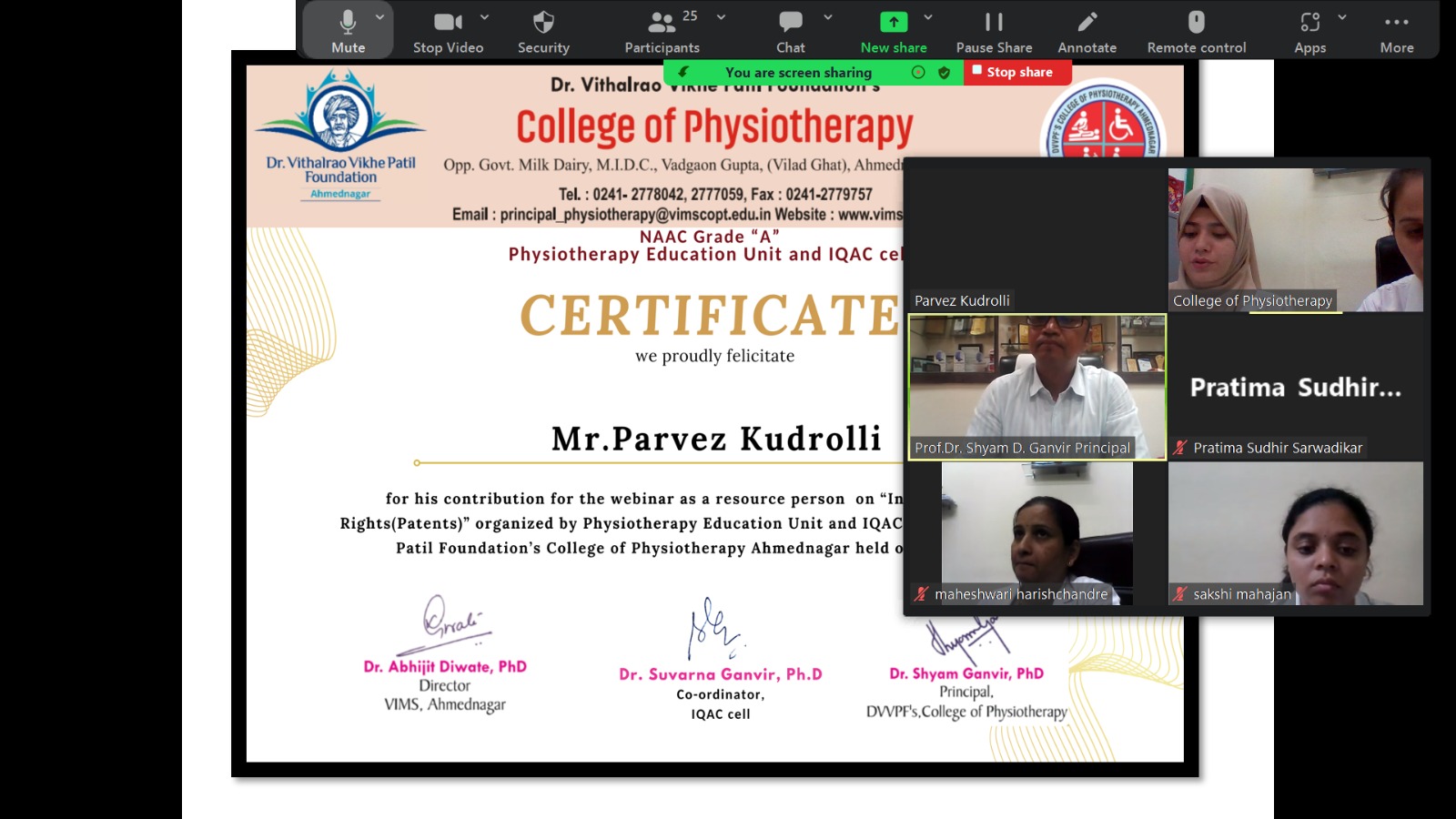Open More options menu

tap(1397, 31)
